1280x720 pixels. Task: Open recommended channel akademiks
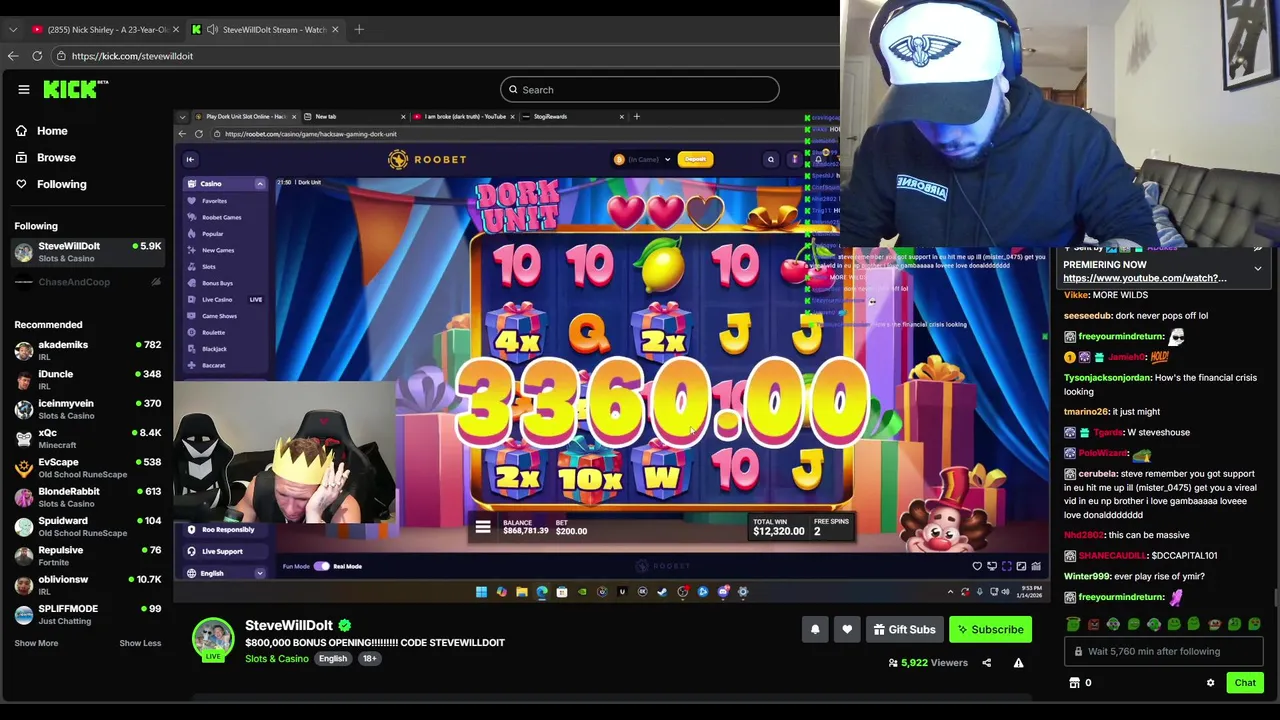coord(86,351)
